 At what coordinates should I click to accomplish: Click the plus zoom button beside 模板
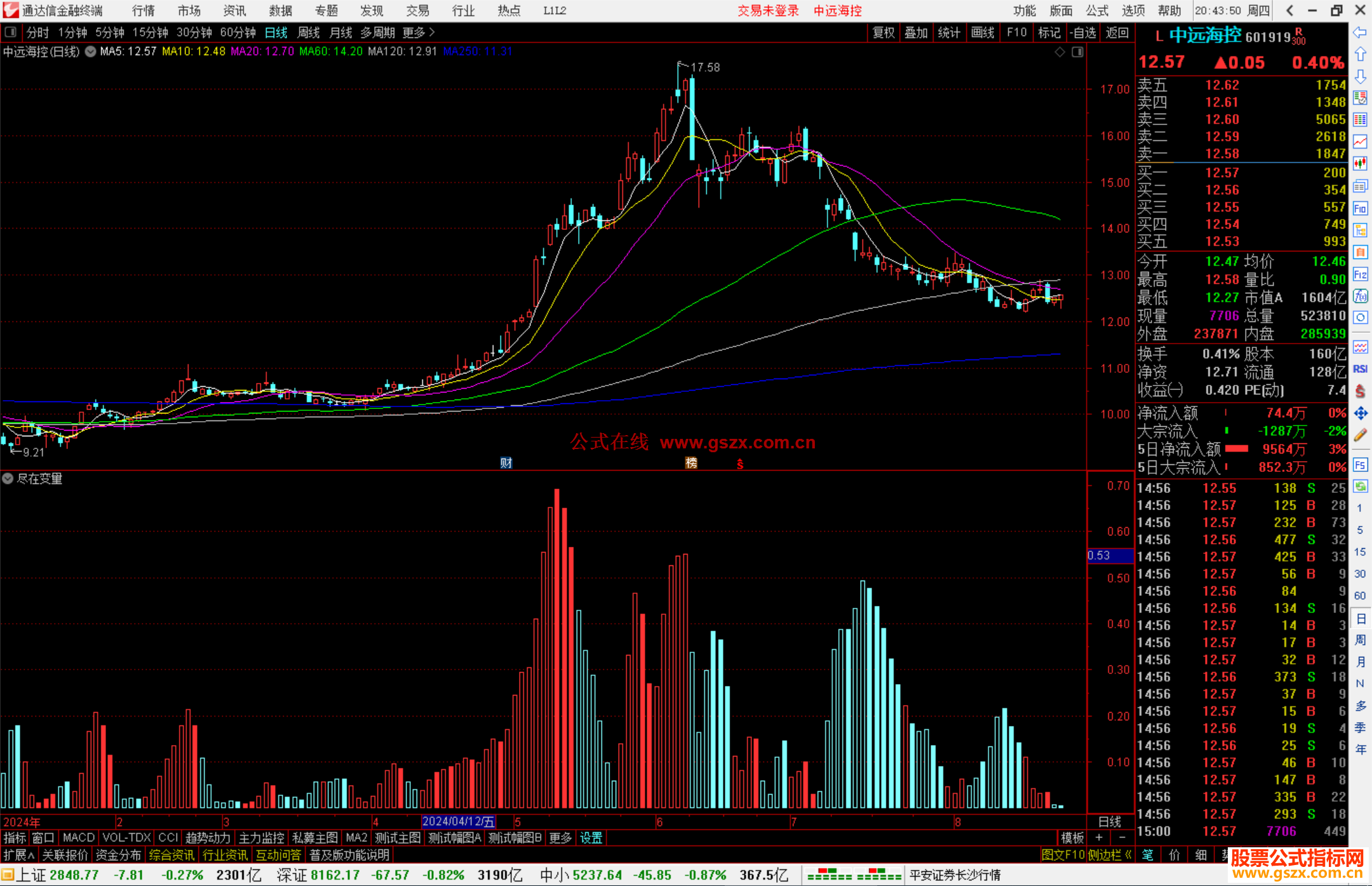(1100, 838)
